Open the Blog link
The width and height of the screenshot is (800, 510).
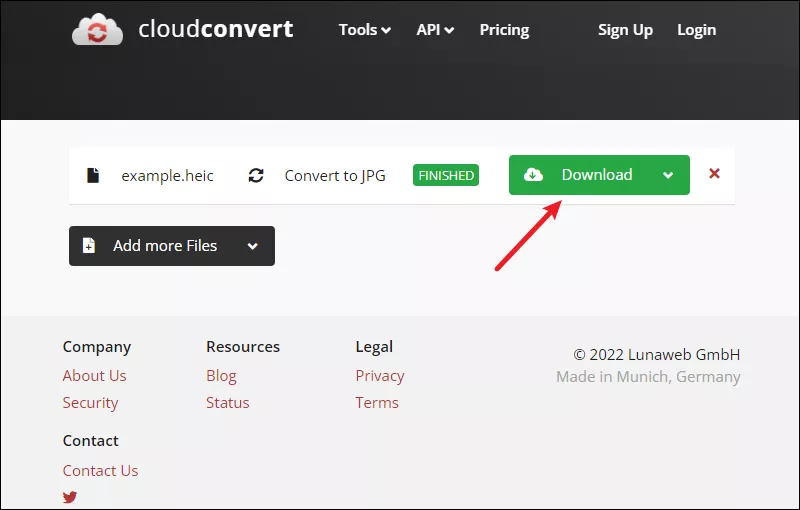coord(221,376)
